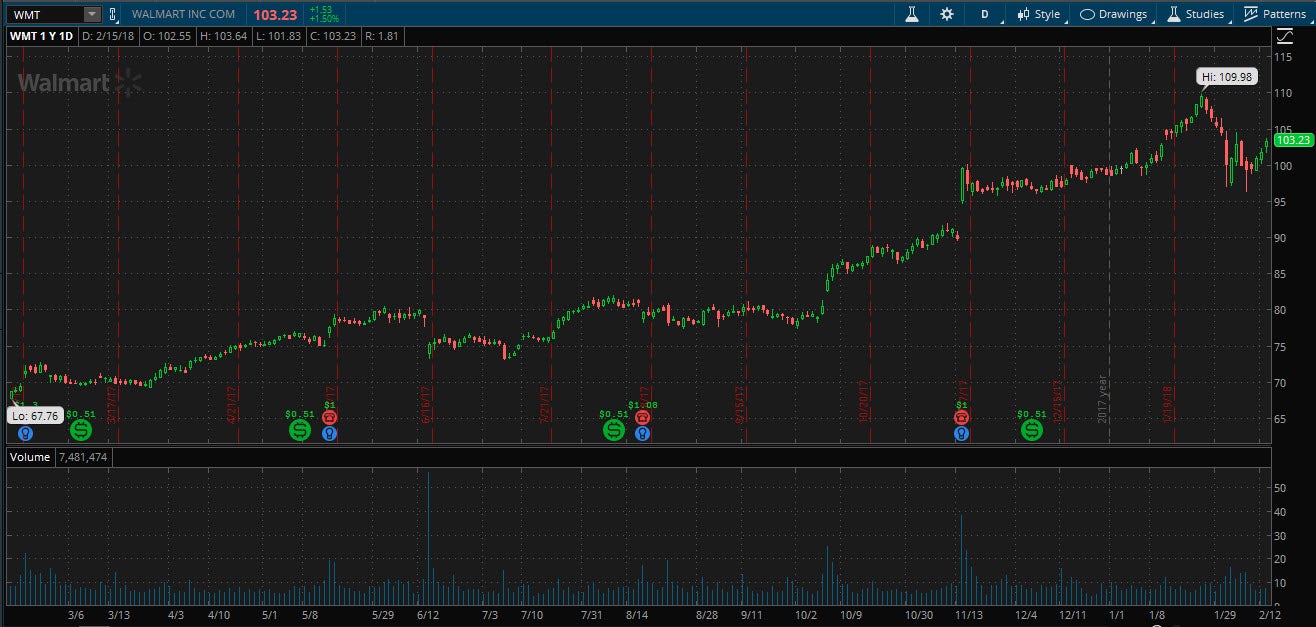
Task: Click the candlestick Style icon
Action: click(x=1023, y=14)
